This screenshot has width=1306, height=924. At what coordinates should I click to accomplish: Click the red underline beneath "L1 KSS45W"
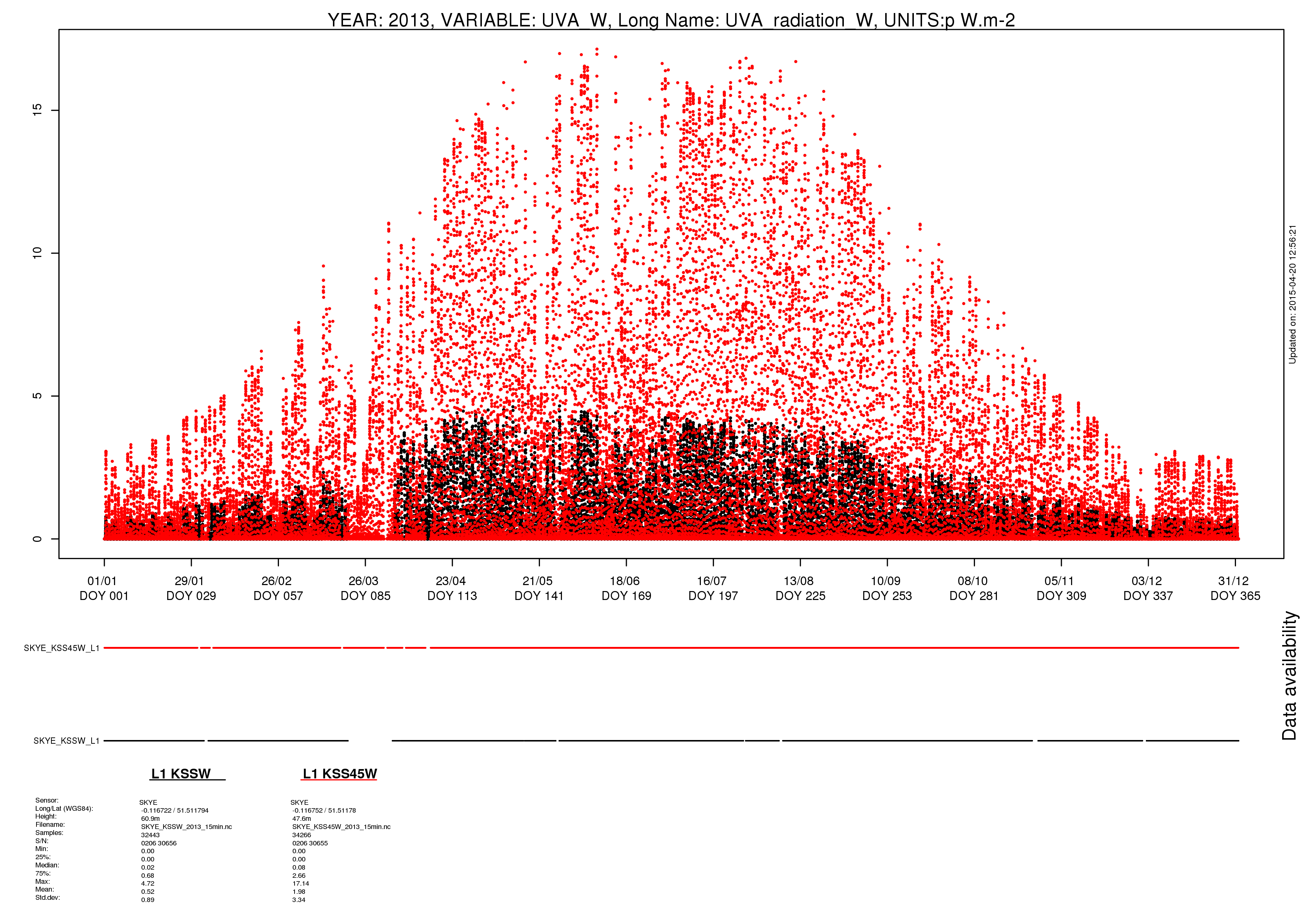[x=339, y=780]
